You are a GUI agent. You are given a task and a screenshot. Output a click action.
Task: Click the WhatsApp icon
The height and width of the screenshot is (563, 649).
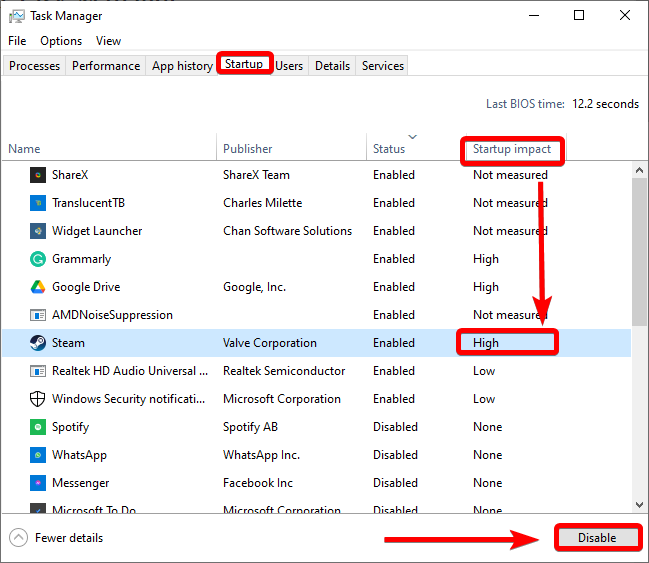37,455
